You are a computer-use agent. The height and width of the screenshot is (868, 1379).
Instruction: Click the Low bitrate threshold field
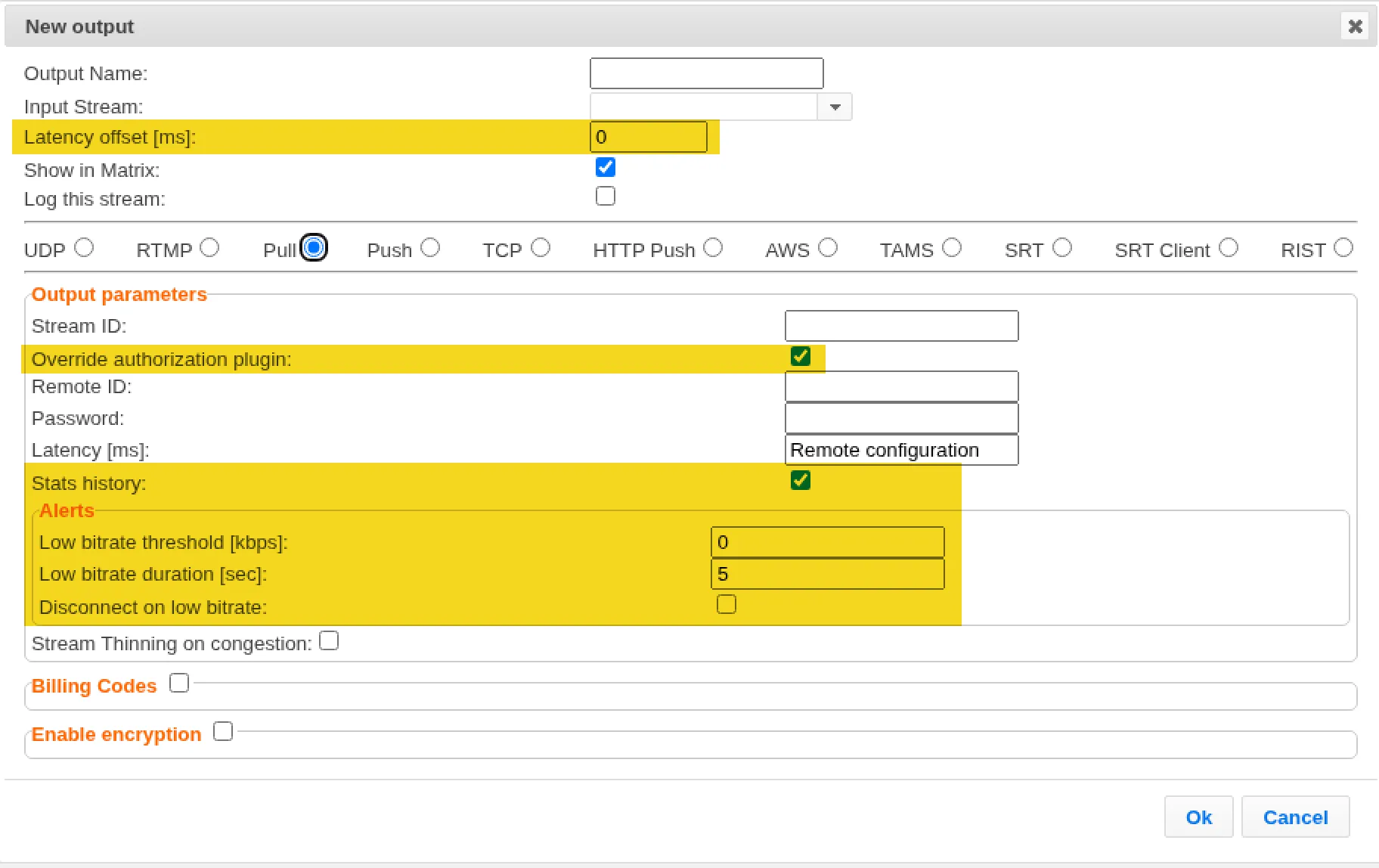pyautogui.click(x=827, y=542)
